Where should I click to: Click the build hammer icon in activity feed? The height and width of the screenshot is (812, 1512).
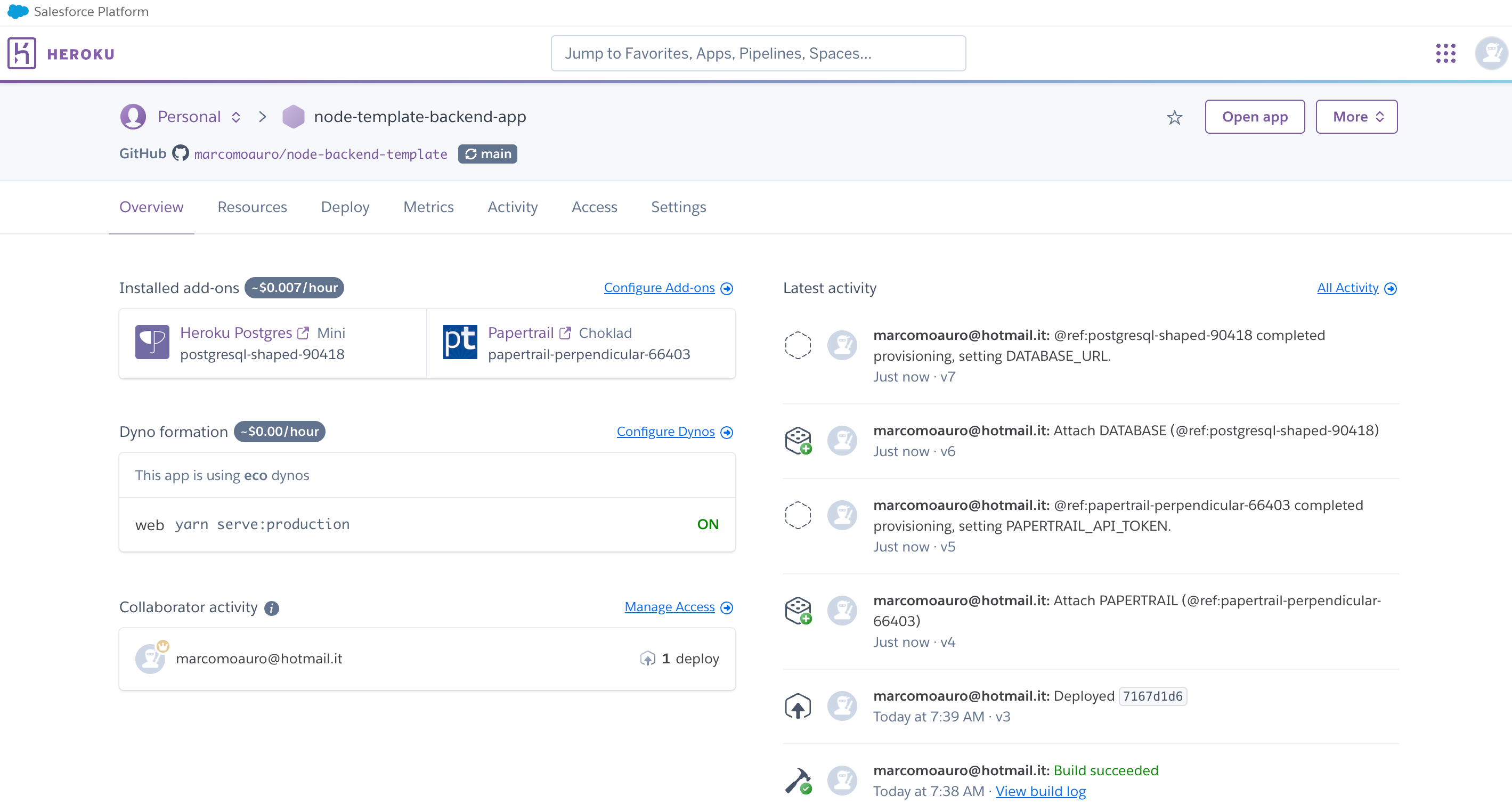pos(798,781)
